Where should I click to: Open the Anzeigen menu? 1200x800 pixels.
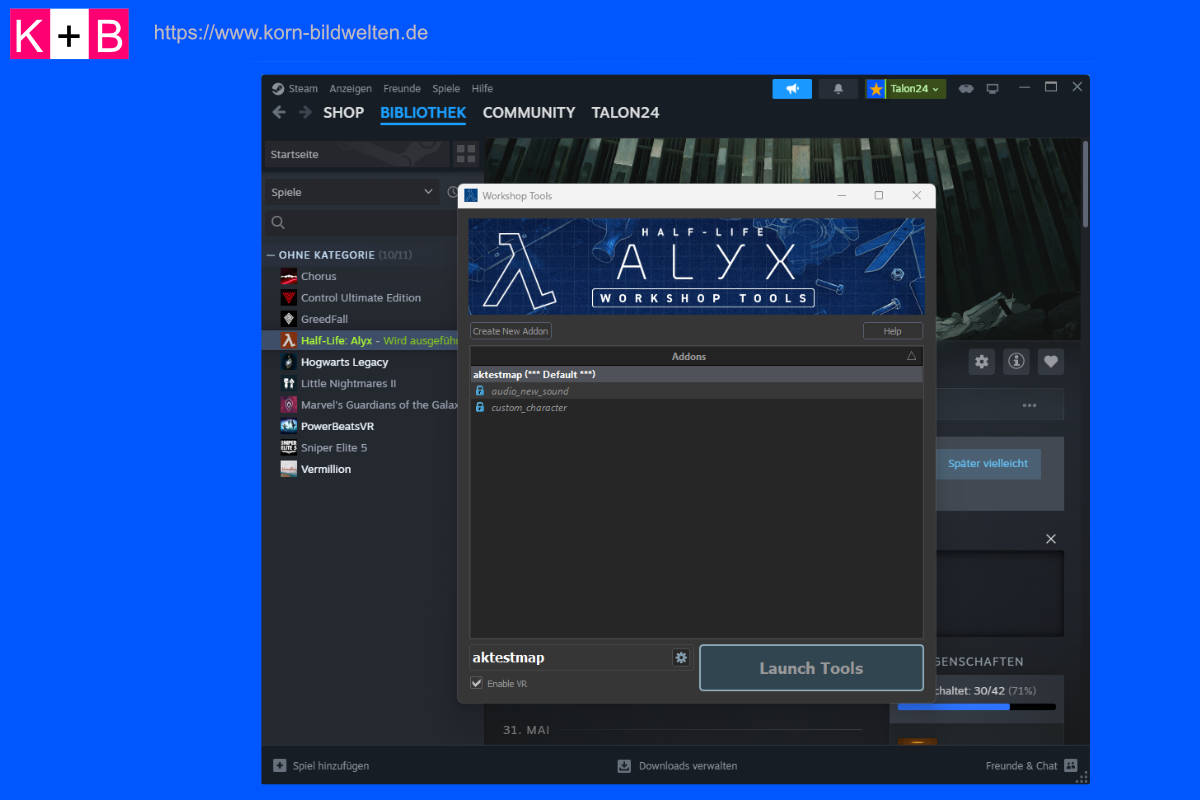350,88
